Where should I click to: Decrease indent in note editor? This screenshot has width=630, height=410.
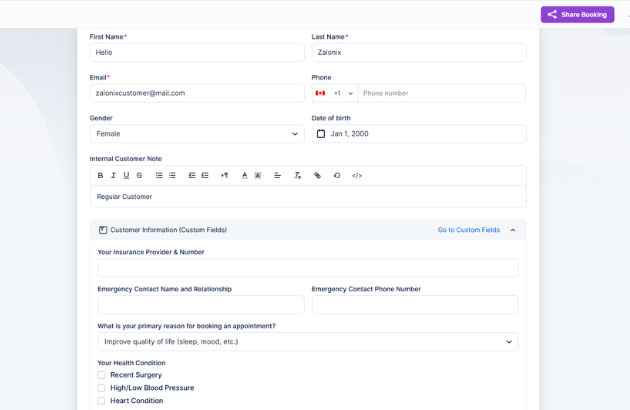point(192,175)
